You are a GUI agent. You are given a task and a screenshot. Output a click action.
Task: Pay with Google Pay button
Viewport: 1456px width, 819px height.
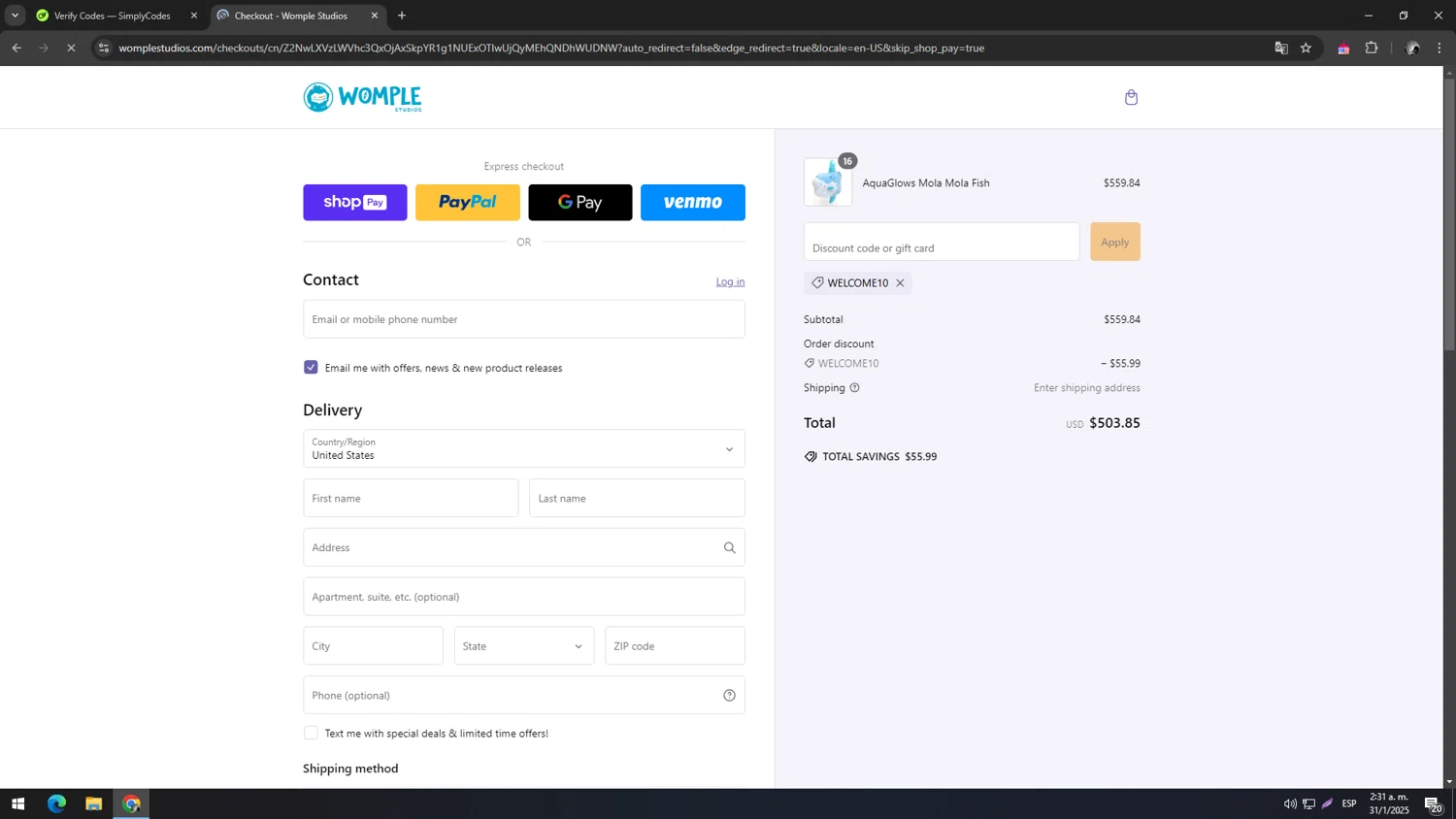[580, 203]
